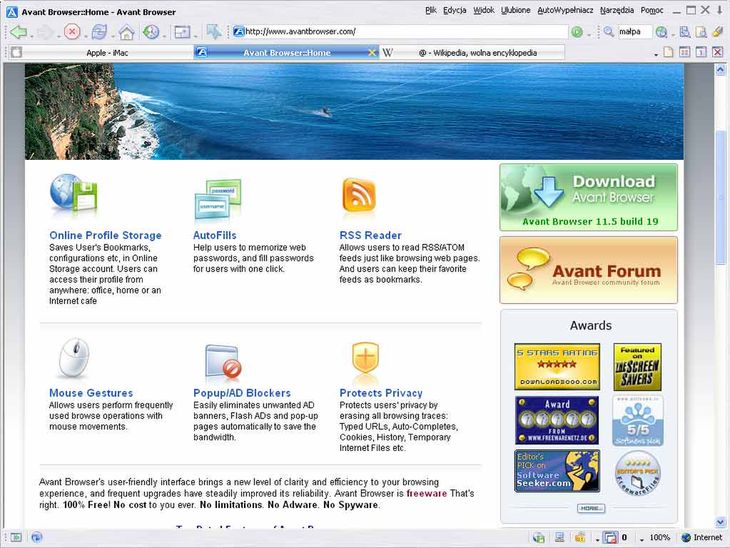730x548 pixels.
Task: Open the Avant Forum banner
Action: pos(588,270)
